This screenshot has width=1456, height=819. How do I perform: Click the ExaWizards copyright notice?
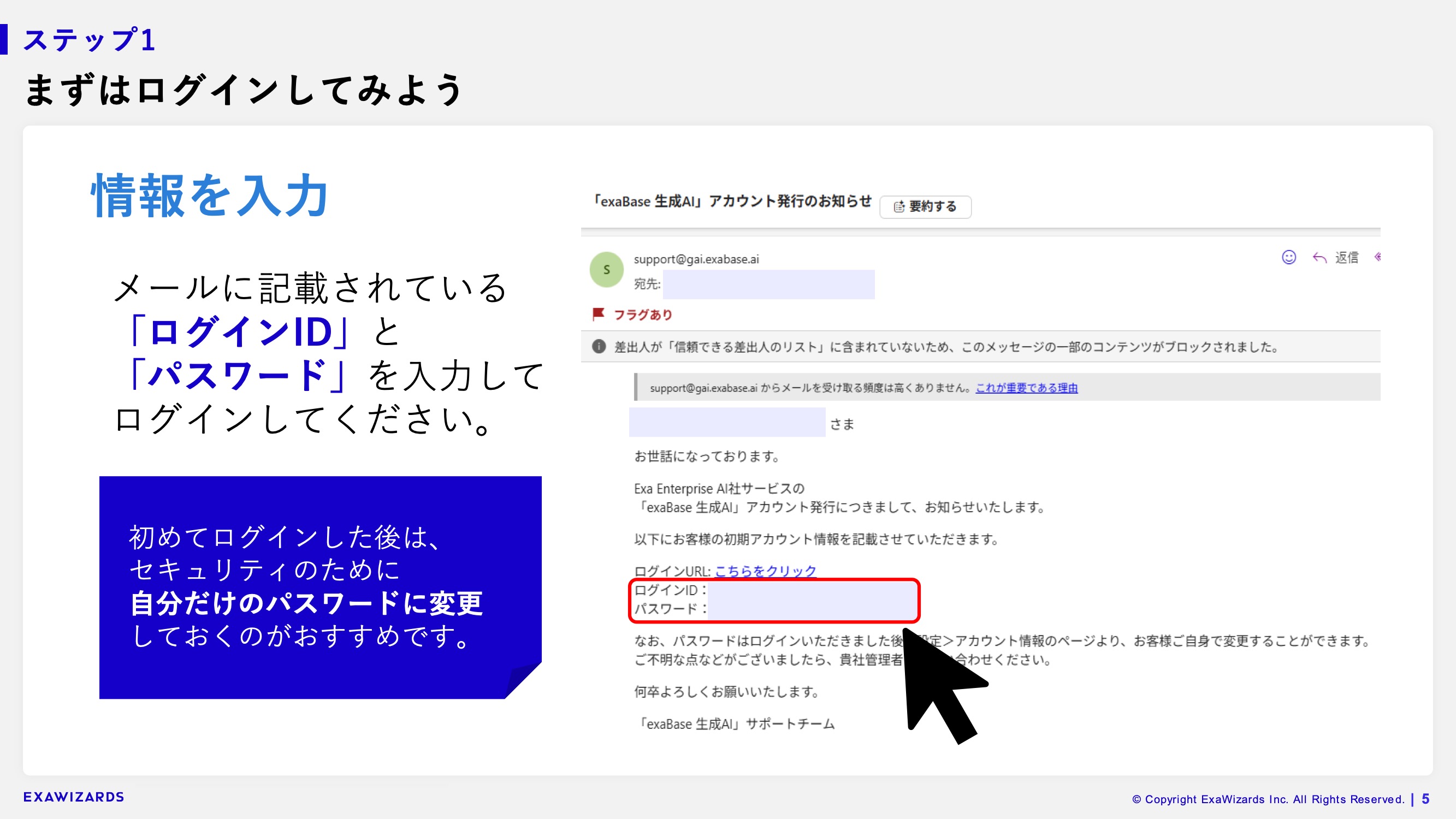(1268, 799)
